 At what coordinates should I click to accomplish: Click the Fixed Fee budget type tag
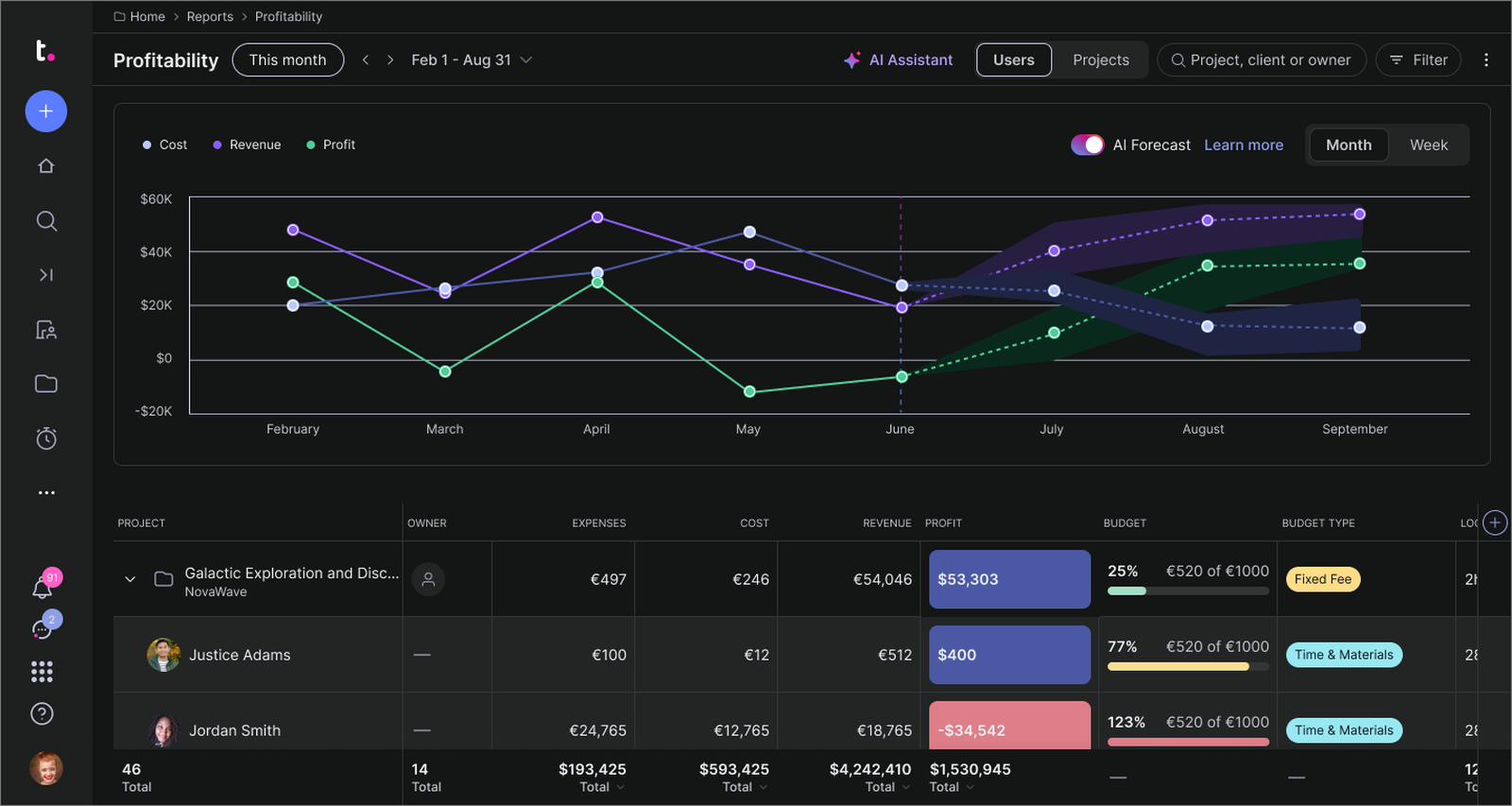coord(1323,579)
